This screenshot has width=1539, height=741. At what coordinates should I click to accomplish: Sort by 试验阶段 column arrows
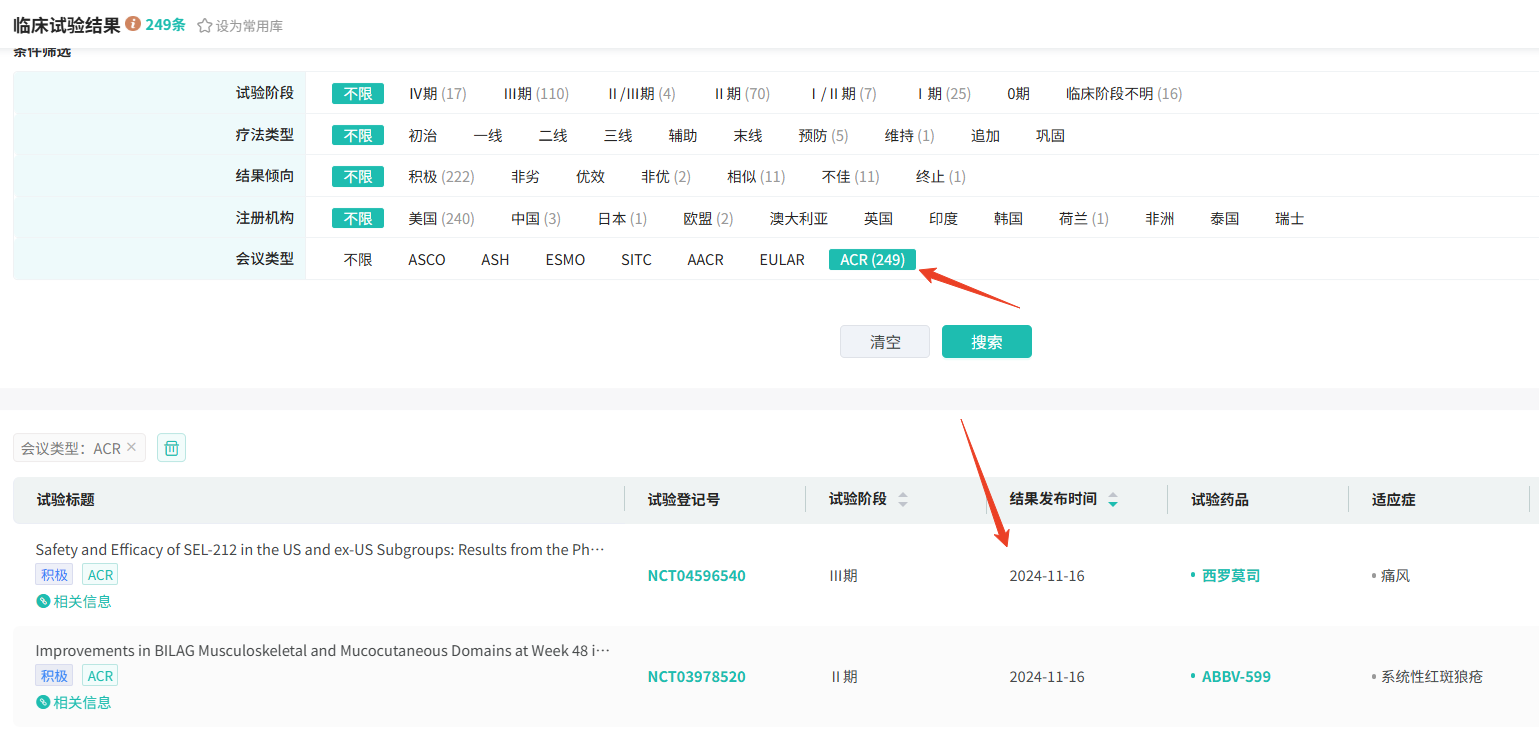[903, 499]
